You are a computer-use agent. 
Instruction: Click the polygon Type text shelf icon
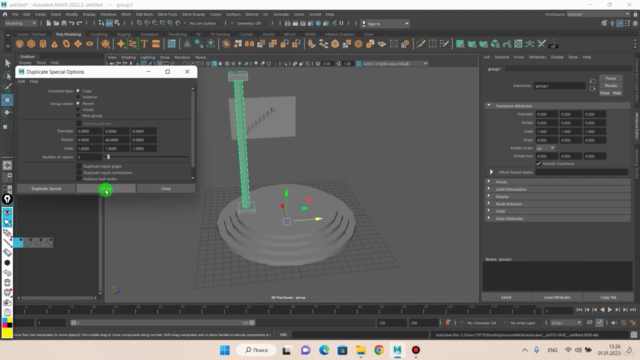[x=144, y=44]
